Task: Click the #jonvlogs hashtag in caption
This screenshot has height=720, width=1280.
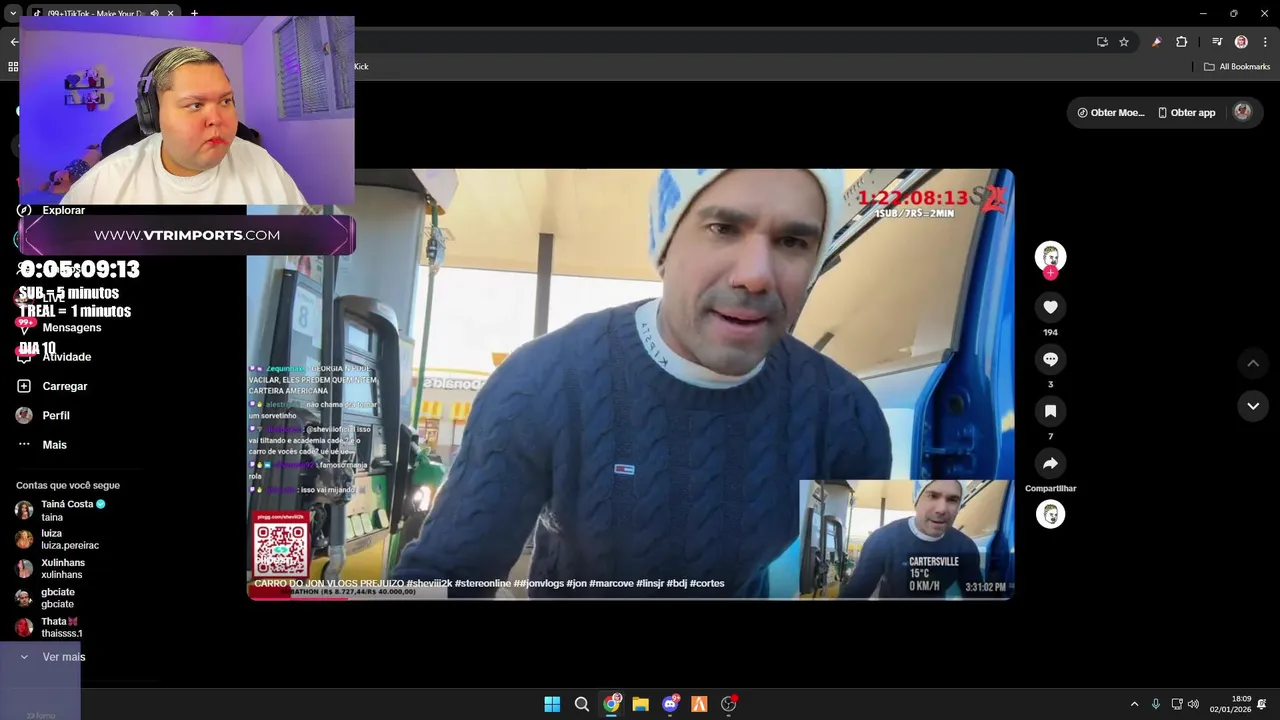Action: (x=540, y=583)
